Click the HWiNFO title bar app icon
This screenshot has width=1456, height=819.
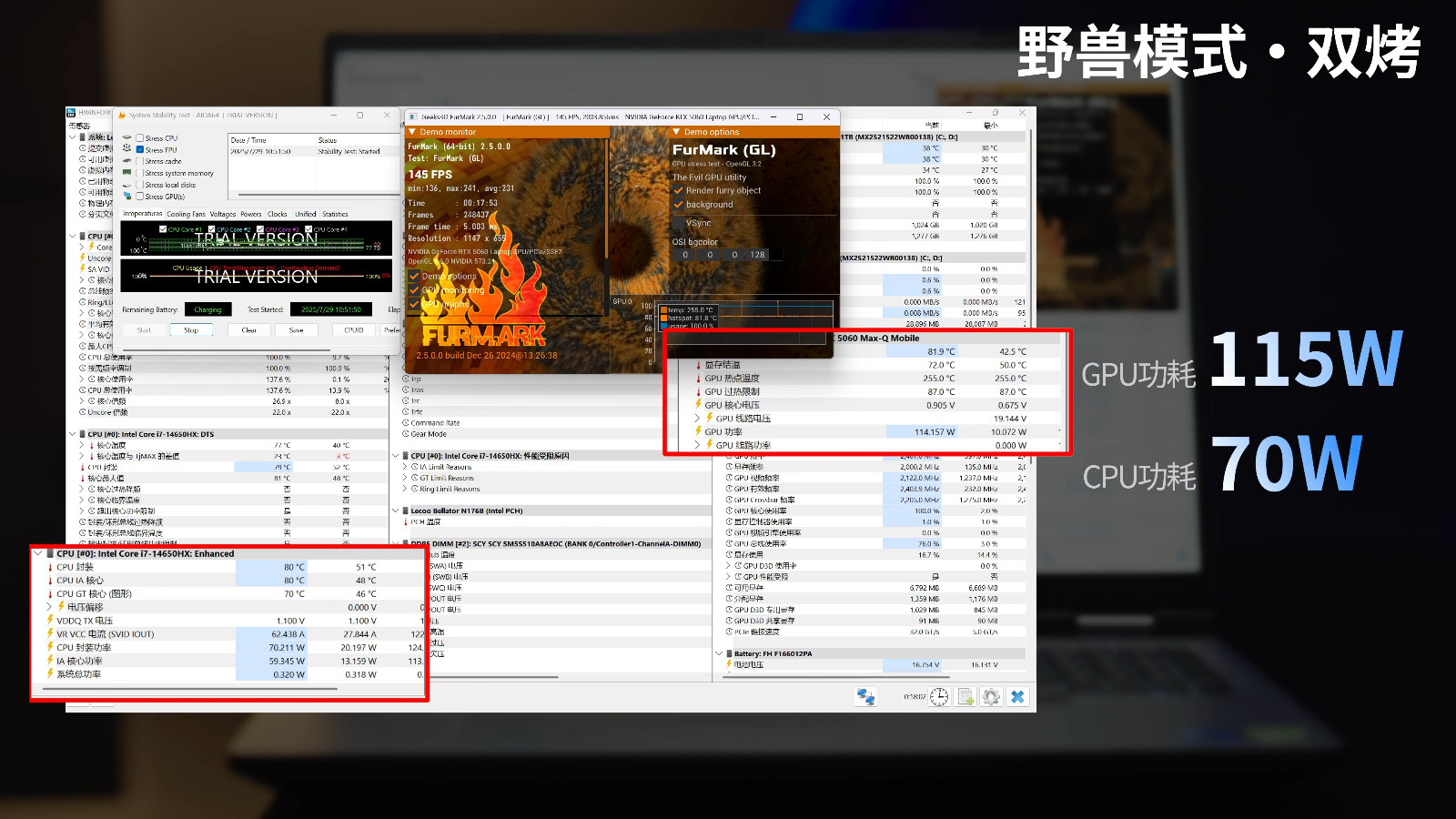click(71, 113)
